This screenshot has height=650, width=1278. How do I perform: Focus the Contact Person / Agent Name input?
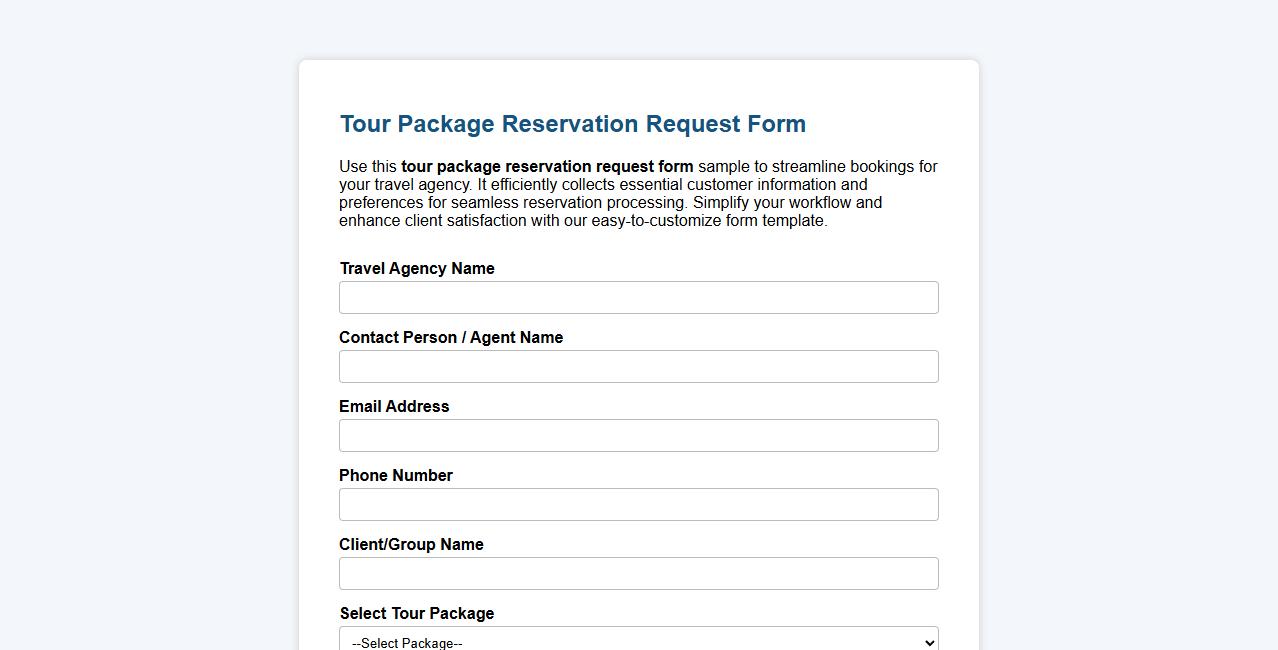click(x=638, y=366)
